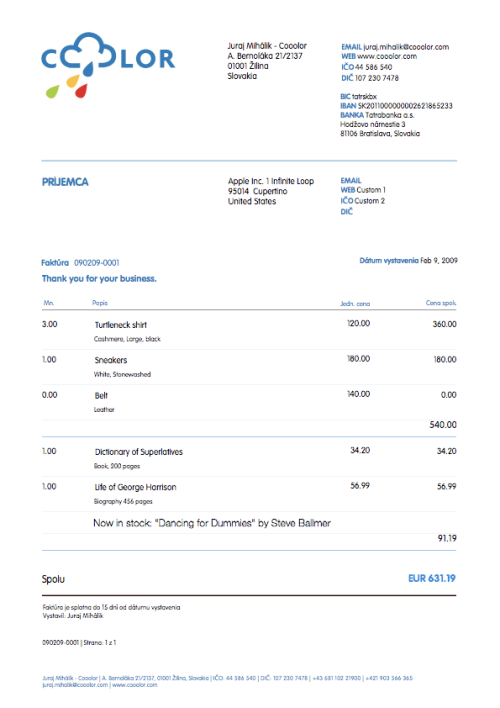Select the Turtleneck shirt line item

click(x=249, y=331)
